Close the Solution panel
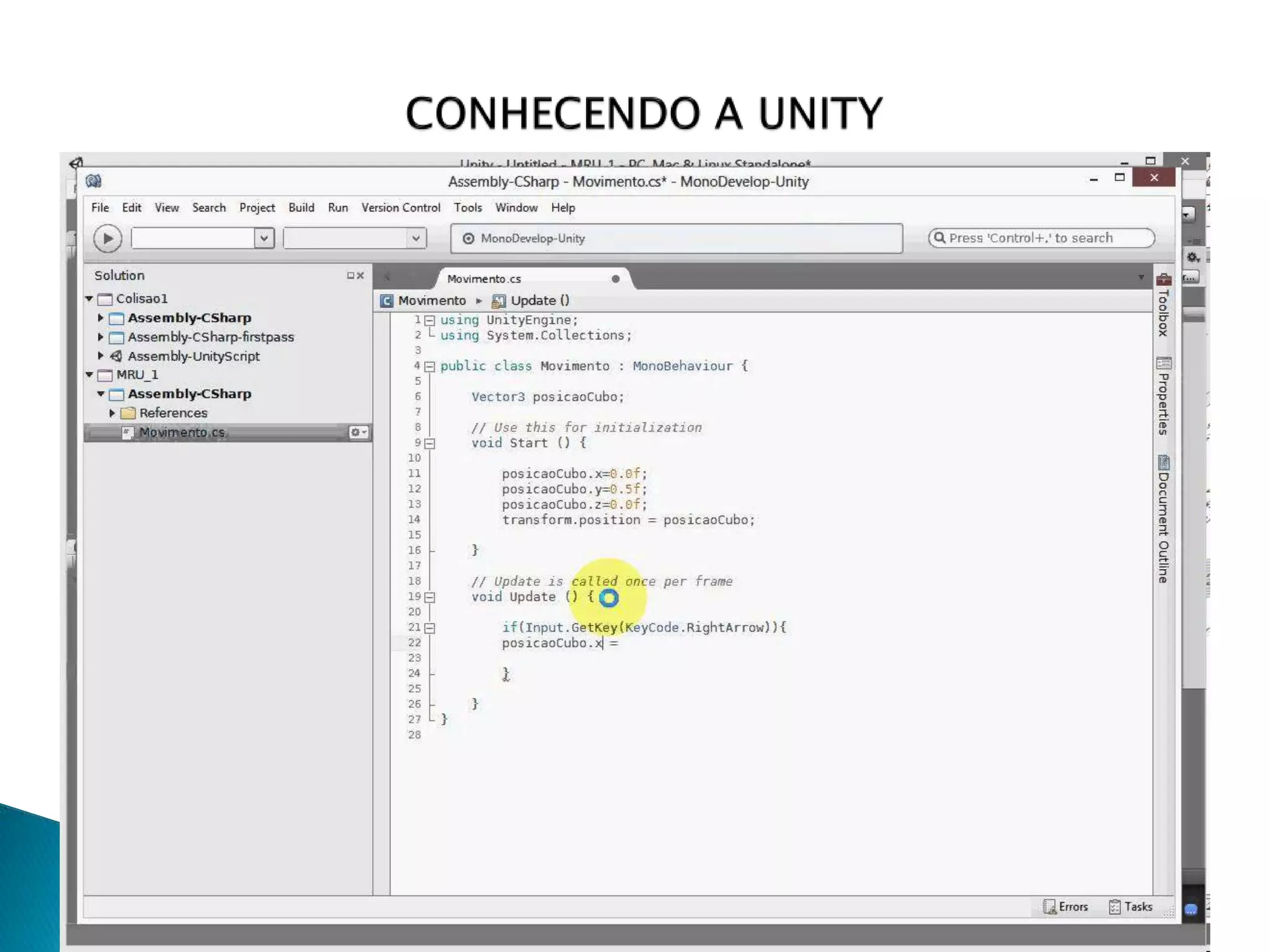Viewport: 1270px width, 952px height. [x=360, y=276]
